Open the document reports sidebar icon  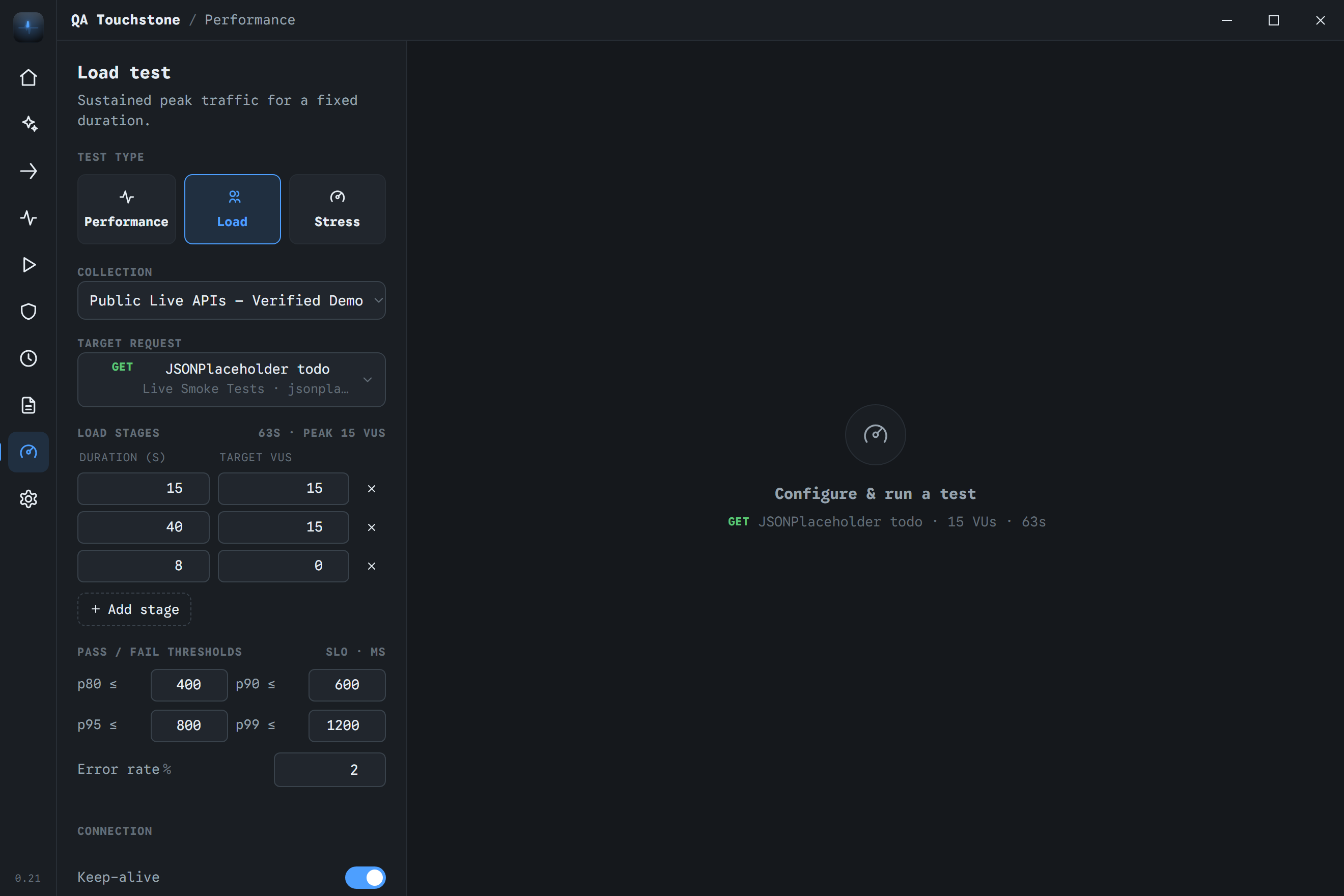pos(28,405)
